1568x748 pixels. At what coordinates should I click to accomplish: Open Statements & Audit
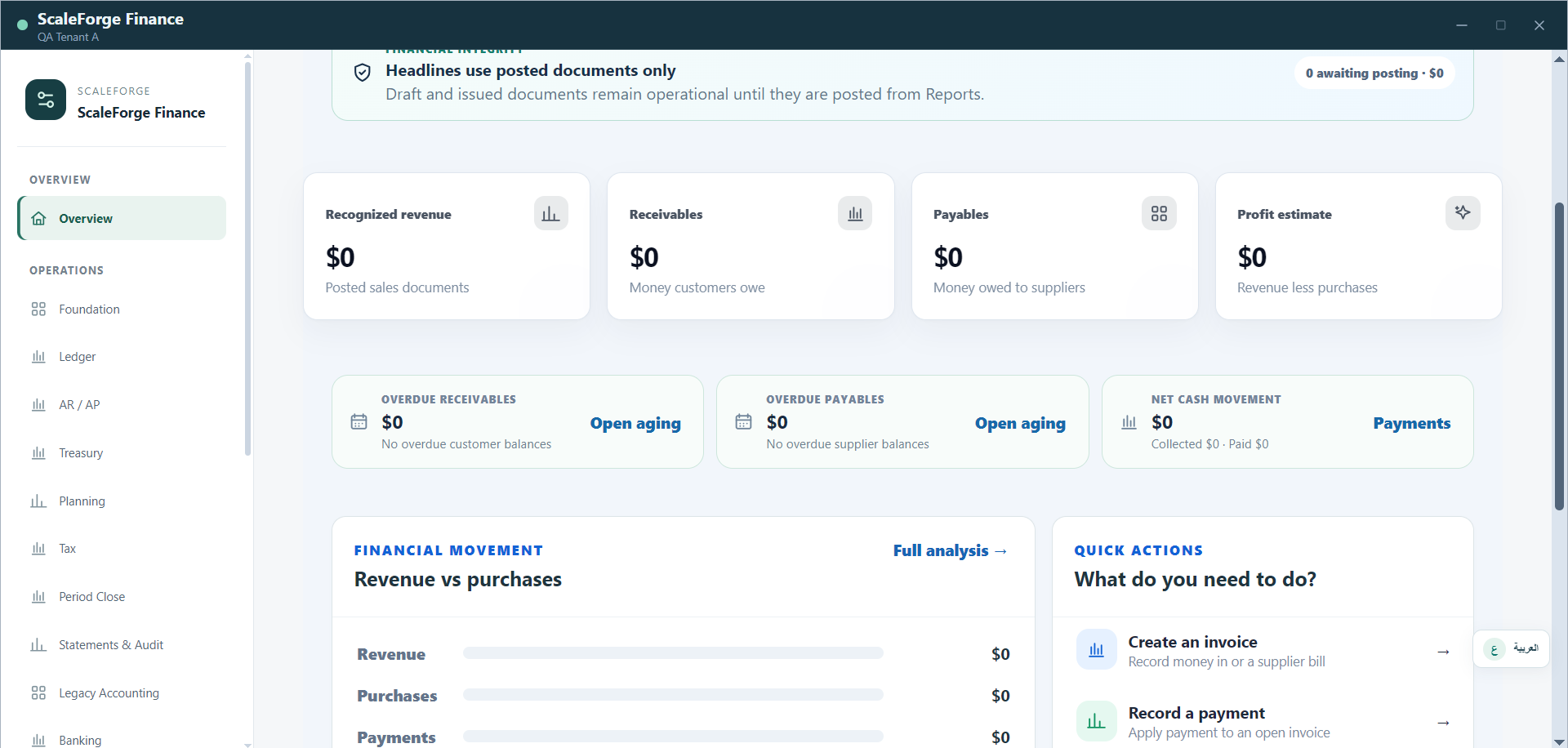122,645
